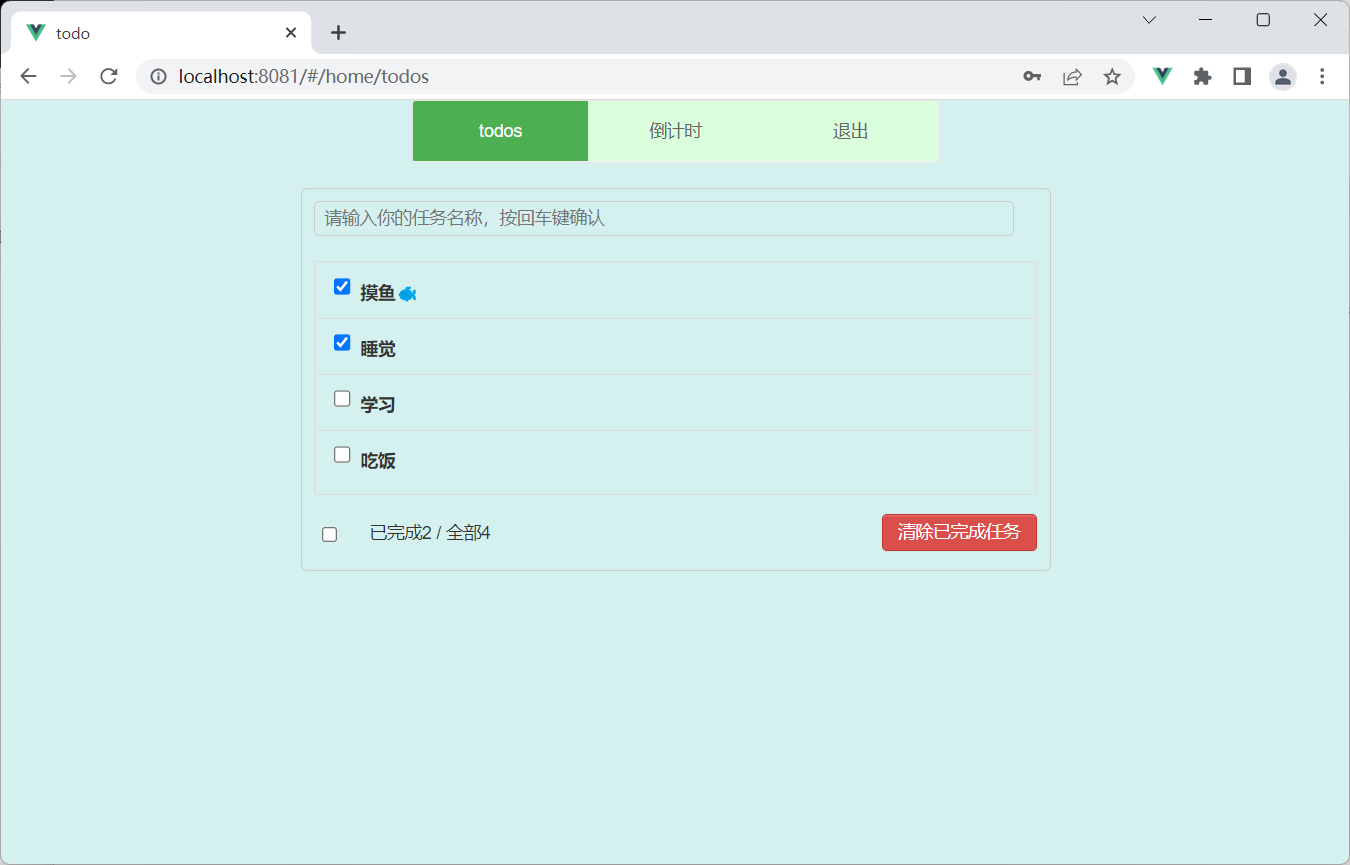This screenshot has height=865, width=1350.
Task: Click the back navigation arrow
Action: (28, 76)
